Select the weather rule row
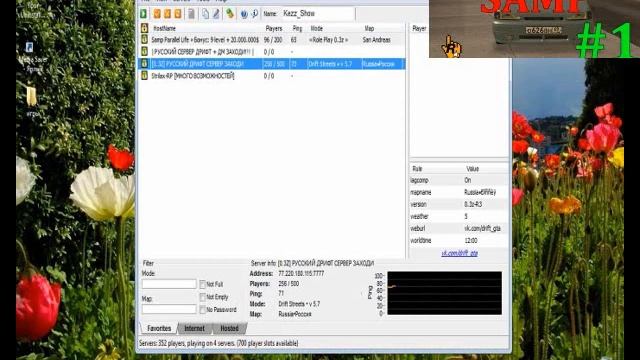 [459, 216]
